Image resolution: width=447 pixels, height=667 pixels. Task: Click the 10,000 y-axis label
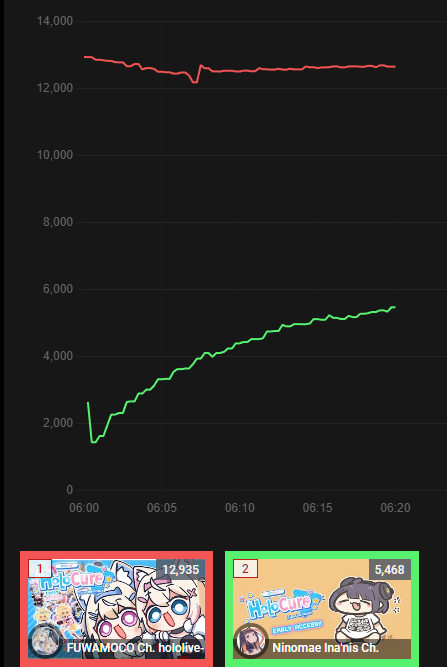tap(55, 155)
